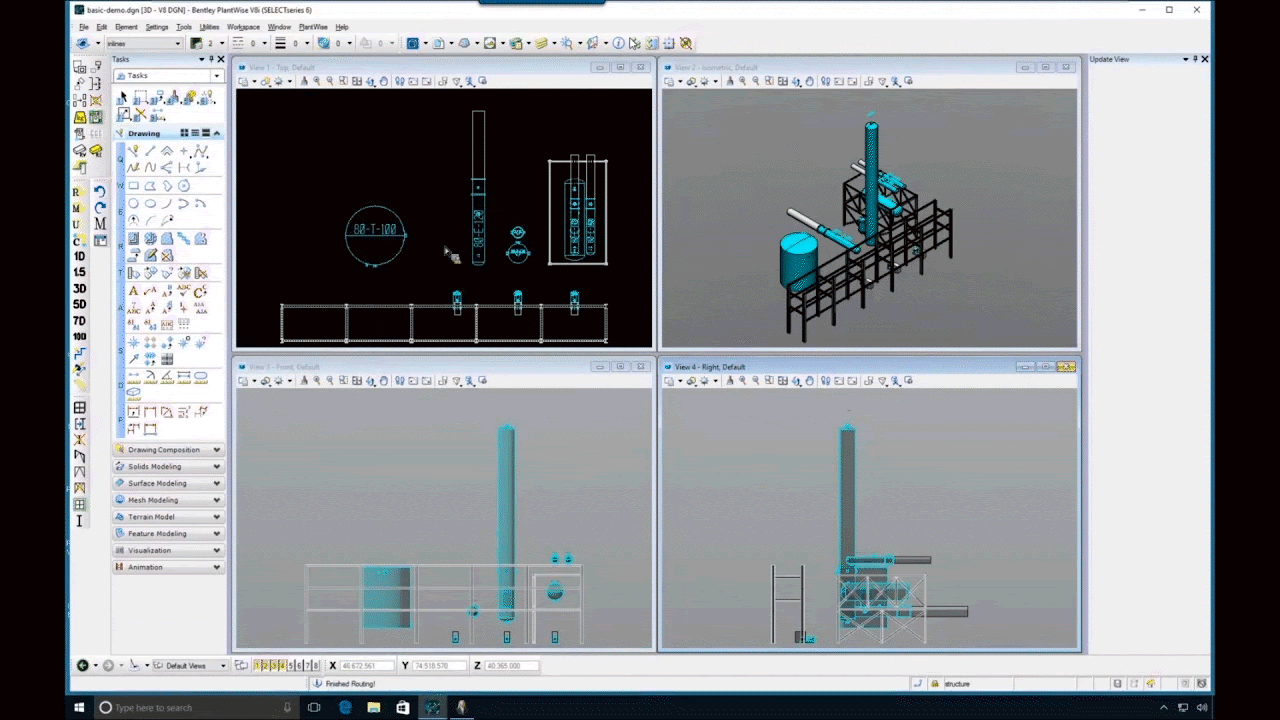The image size is (1280, 720).
Task: Select the Place Block rectangle tool
Action: pyautogui.click(x=134, y=186)
